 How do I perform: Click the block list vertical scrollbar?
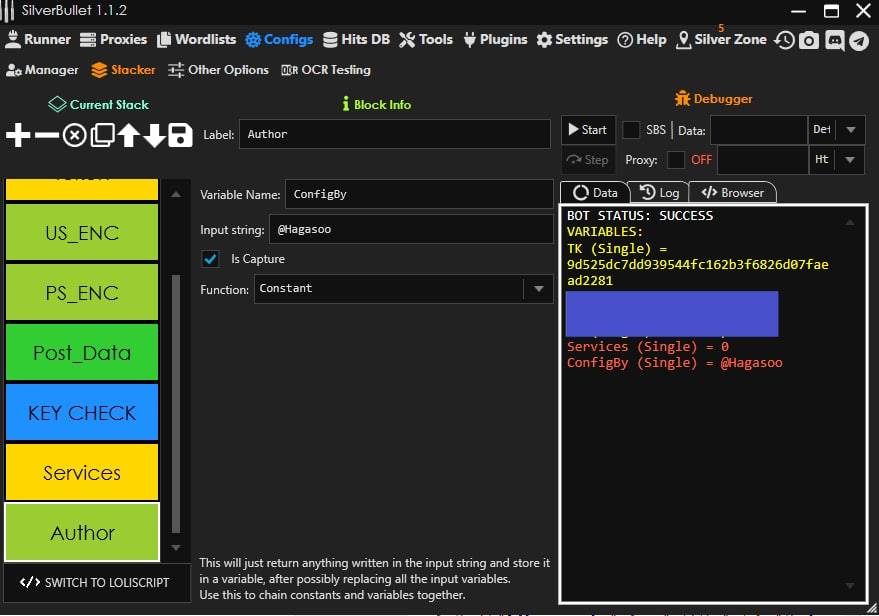pos(176,400)
